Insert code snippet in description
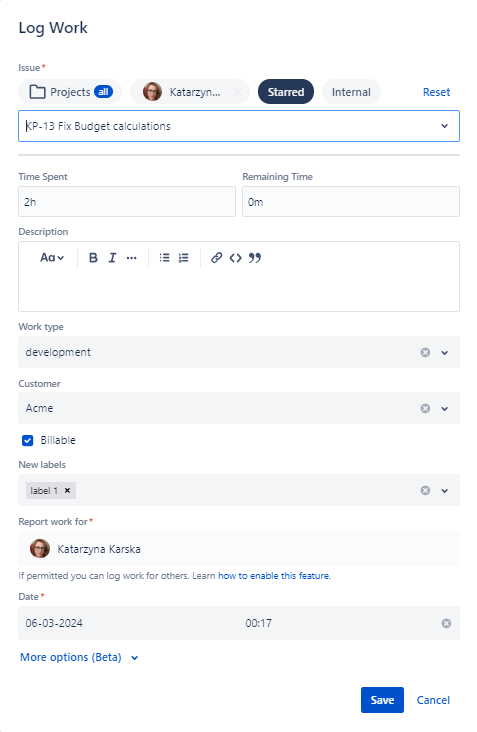The width and height of the screenshot is (477, 732). (x=235, y=258)
